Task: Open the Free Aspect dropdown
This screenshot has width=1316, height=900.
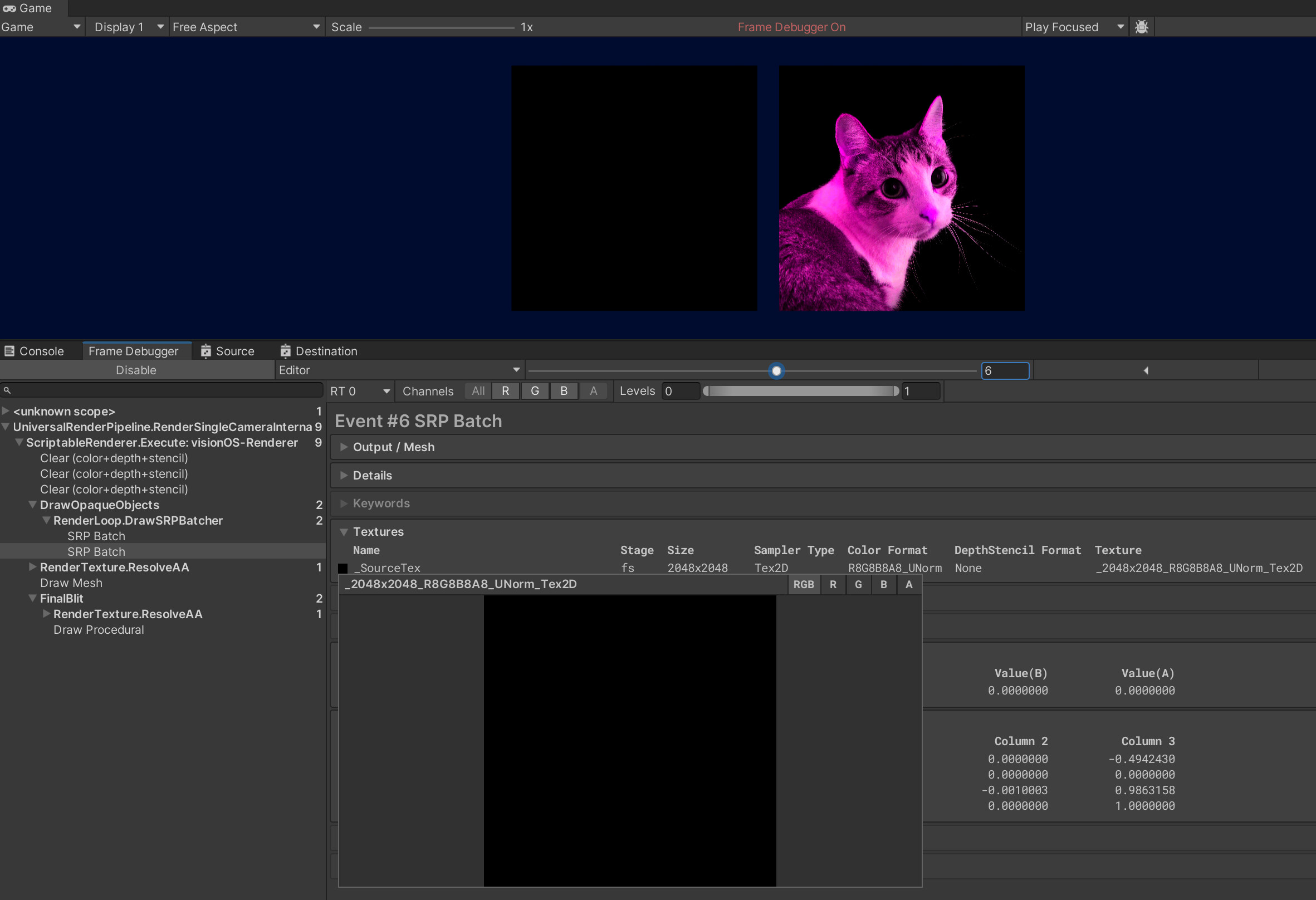Action: (246, 27)
